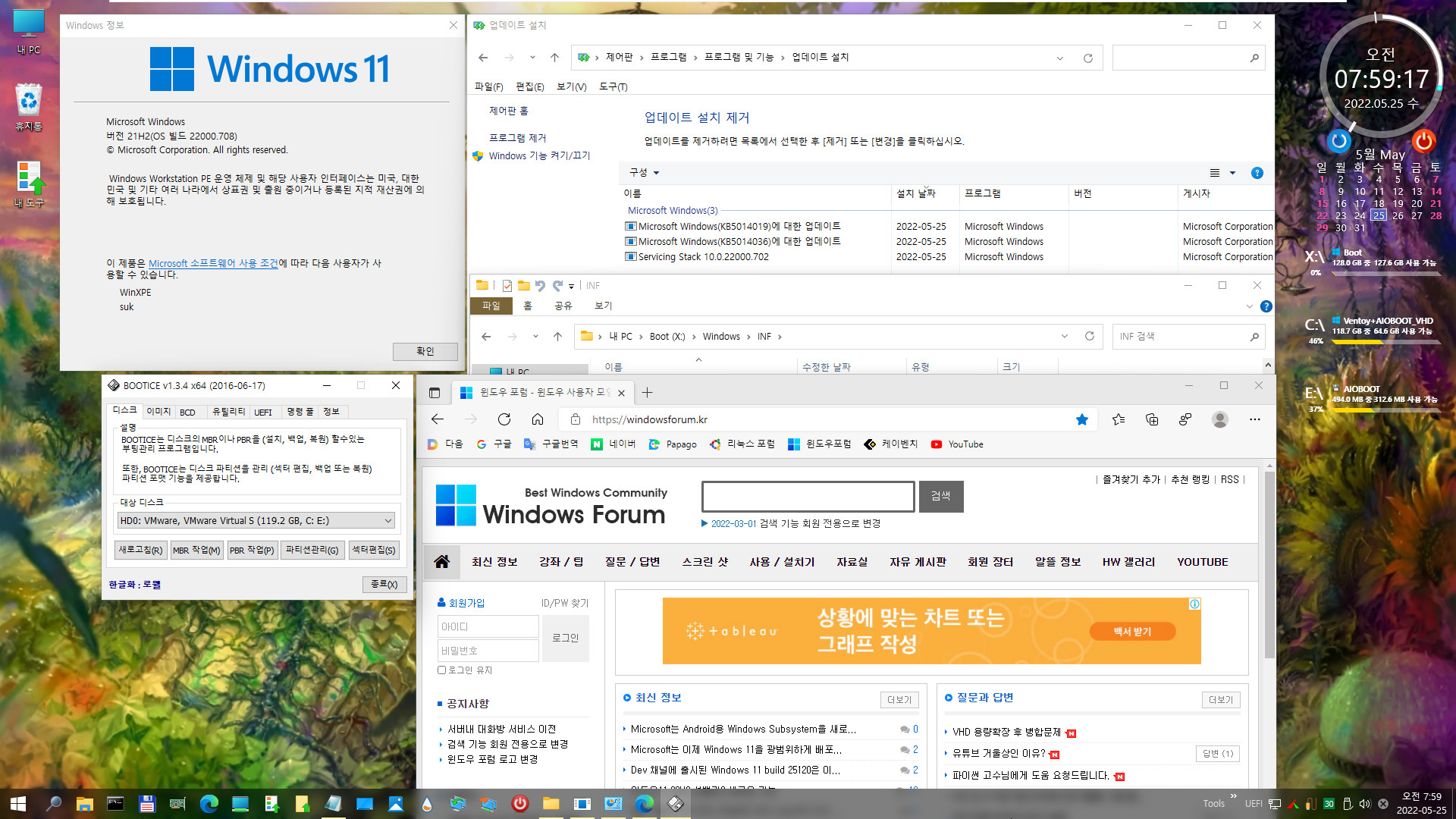The image size is (1456, 819).
Task: Select the 공유 ribbon tab in INF window
Action: coord(563,306)
